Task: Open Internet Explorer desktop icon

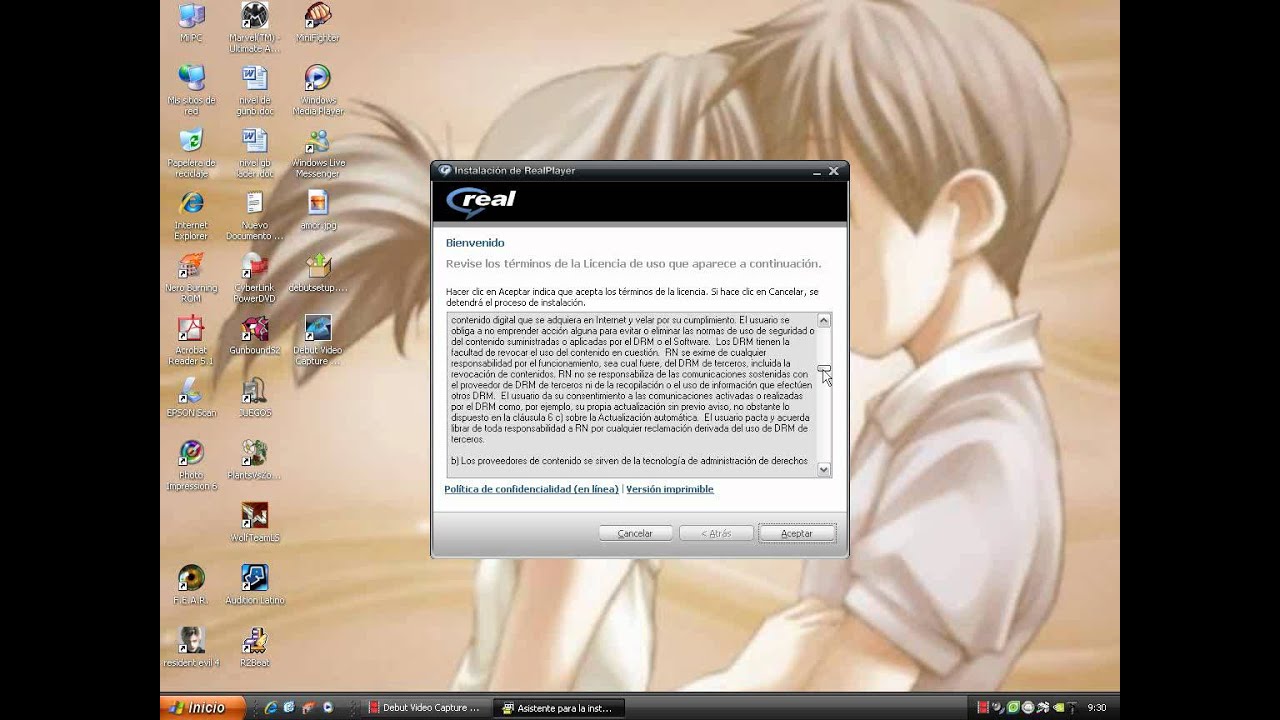Action: 191,215
